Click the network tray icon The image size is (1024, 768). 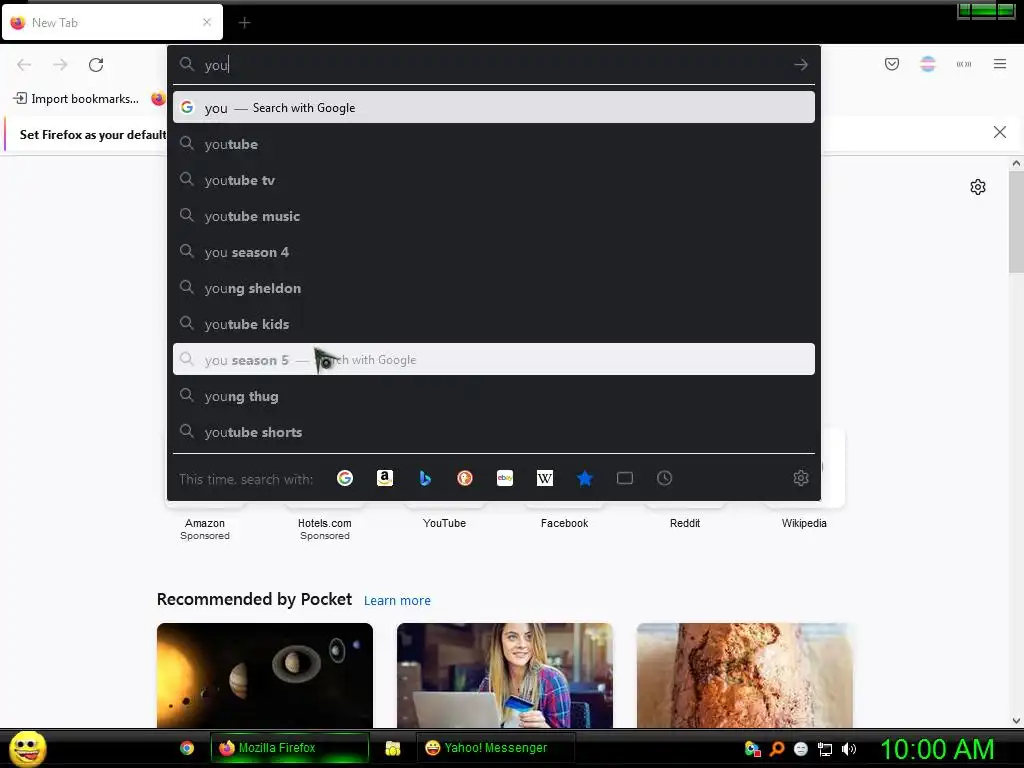(x=825, y=749)
